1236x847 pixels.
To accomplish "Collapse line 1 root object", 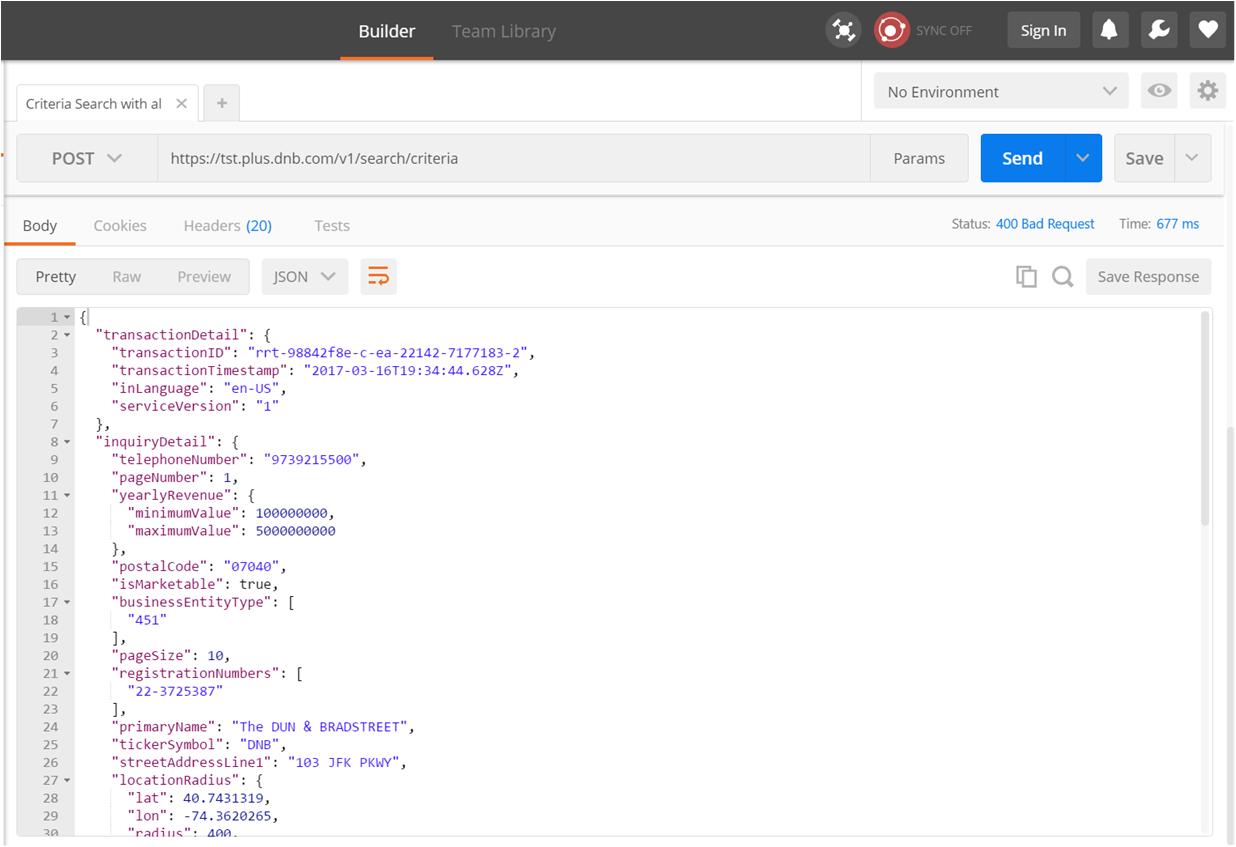I will [67, 317].
